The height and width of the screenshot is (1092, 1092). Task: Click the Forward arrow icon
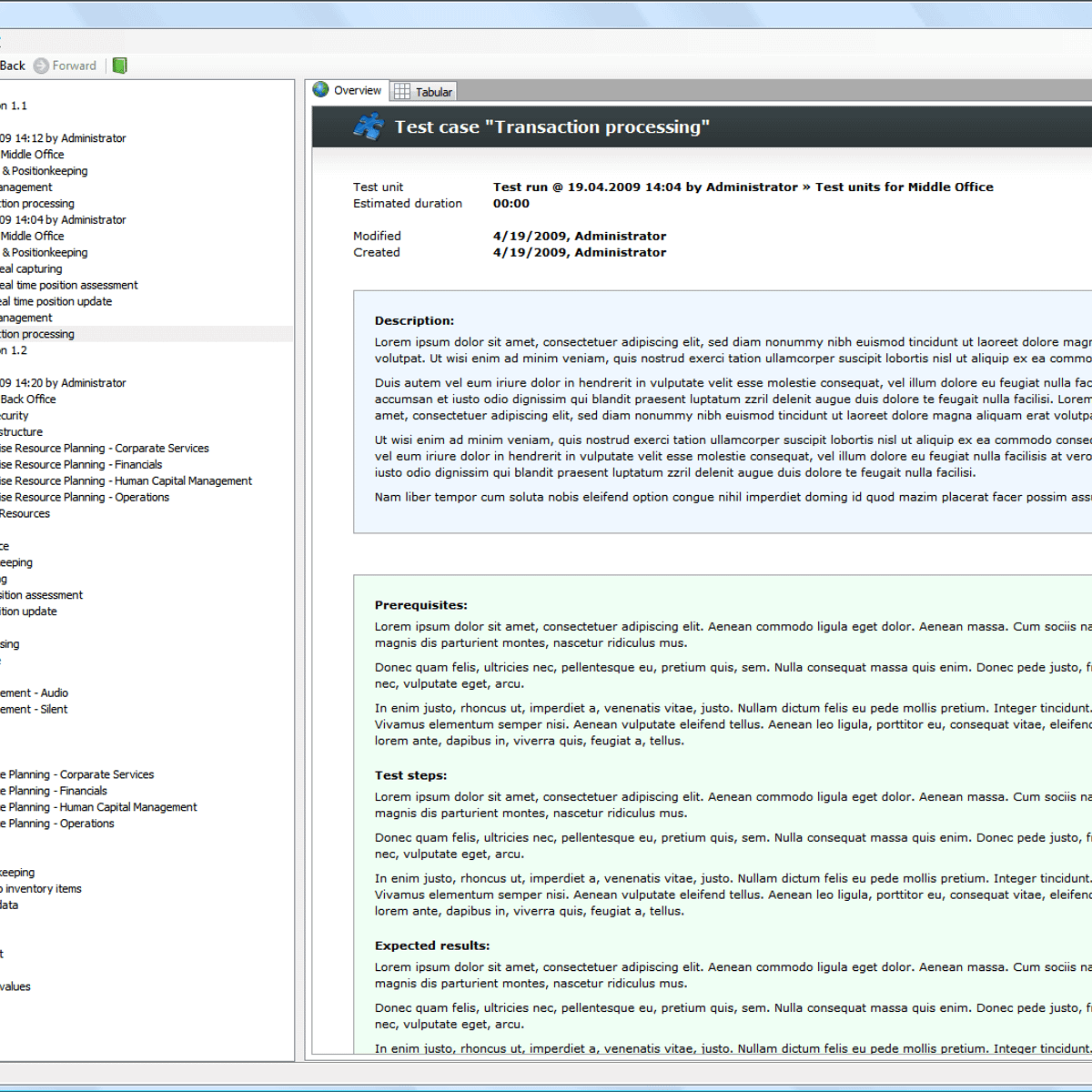click(41, 66)
